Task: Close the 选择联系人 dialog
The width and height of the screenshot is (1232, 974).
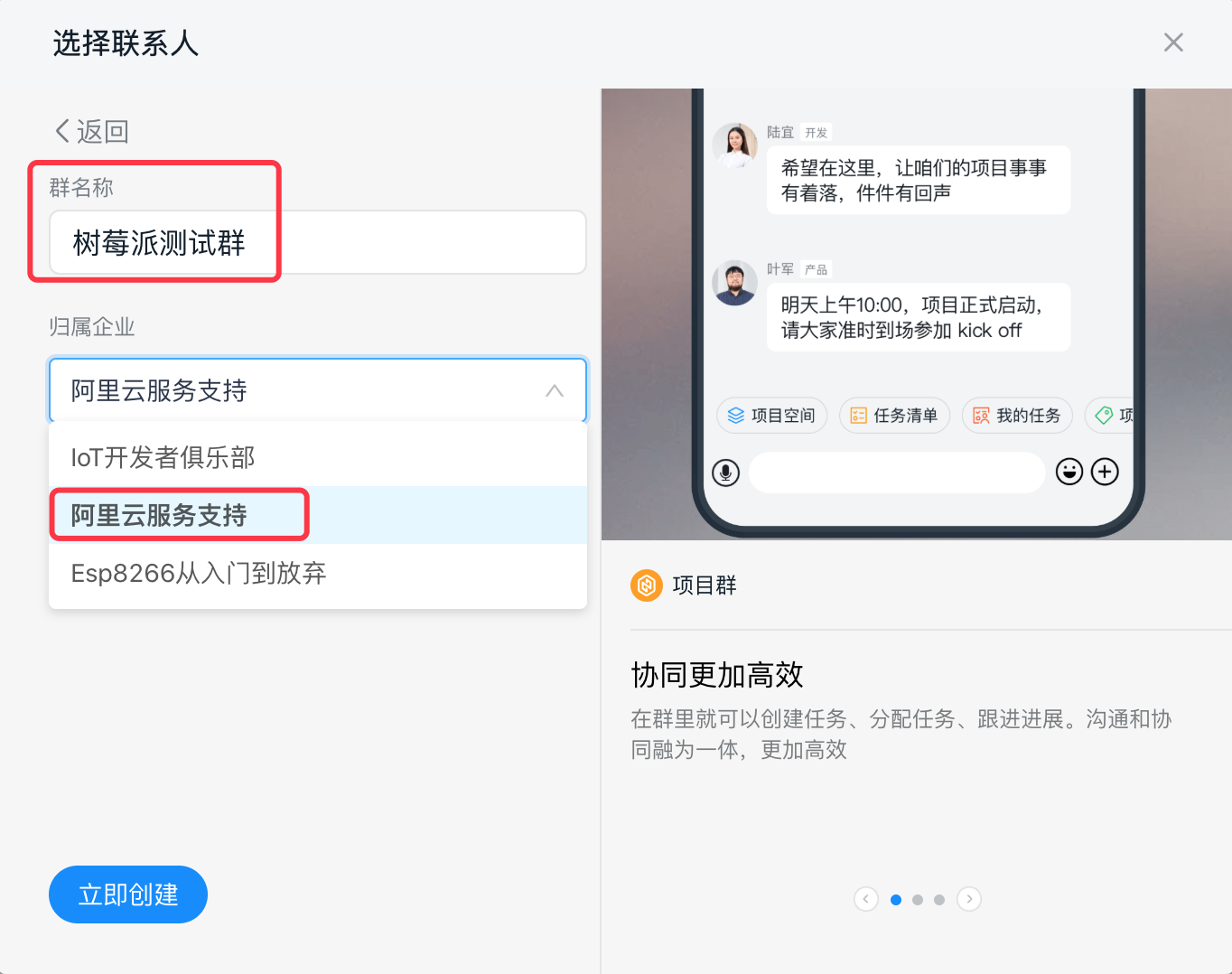Action: click(x=1173, y=42)
